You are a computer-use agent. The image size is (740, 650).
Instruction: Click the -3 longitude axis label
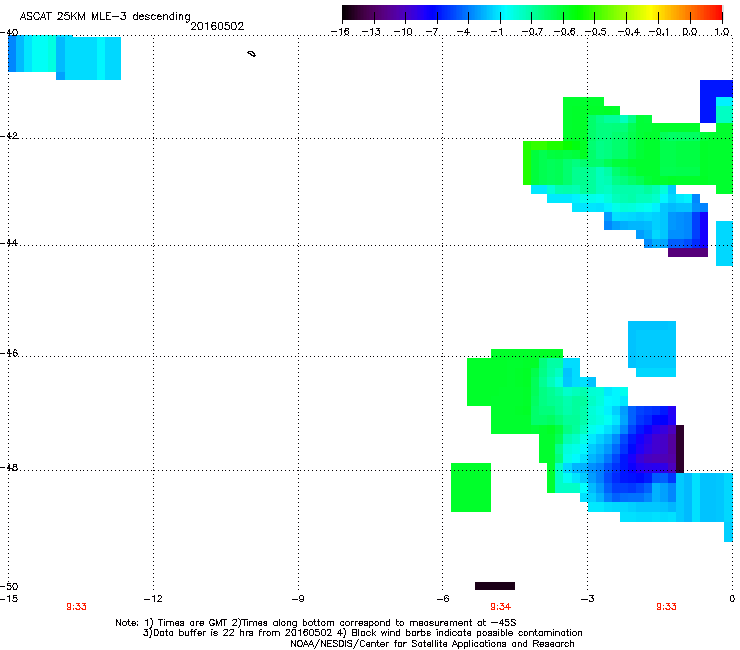point(587,599)
